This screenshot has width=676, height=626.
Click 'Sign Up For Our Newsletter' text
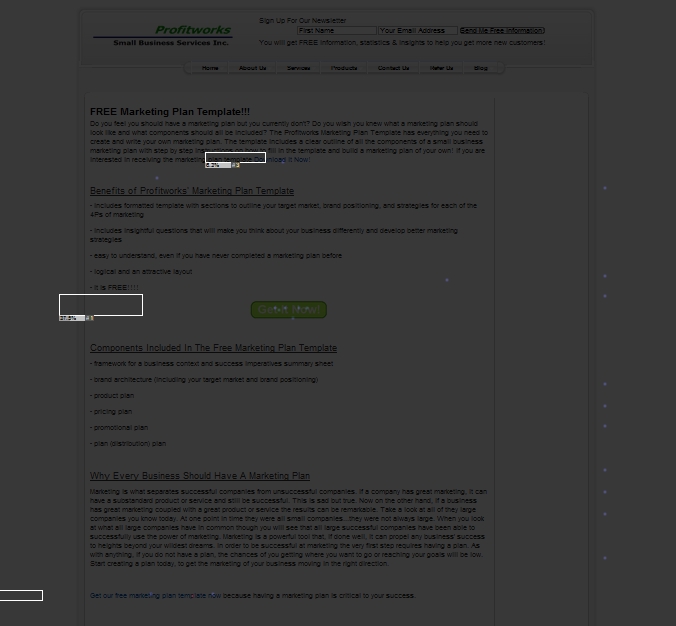point(302,20)
